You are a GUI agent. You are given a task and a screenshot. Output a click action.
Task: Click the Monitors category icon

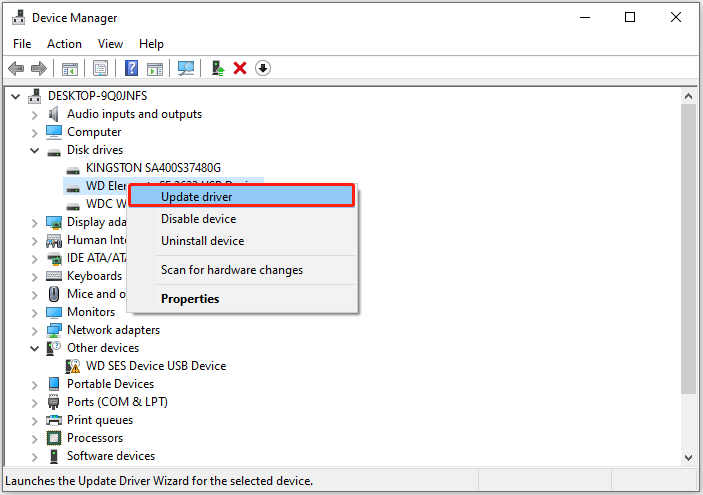pos(54,312)
